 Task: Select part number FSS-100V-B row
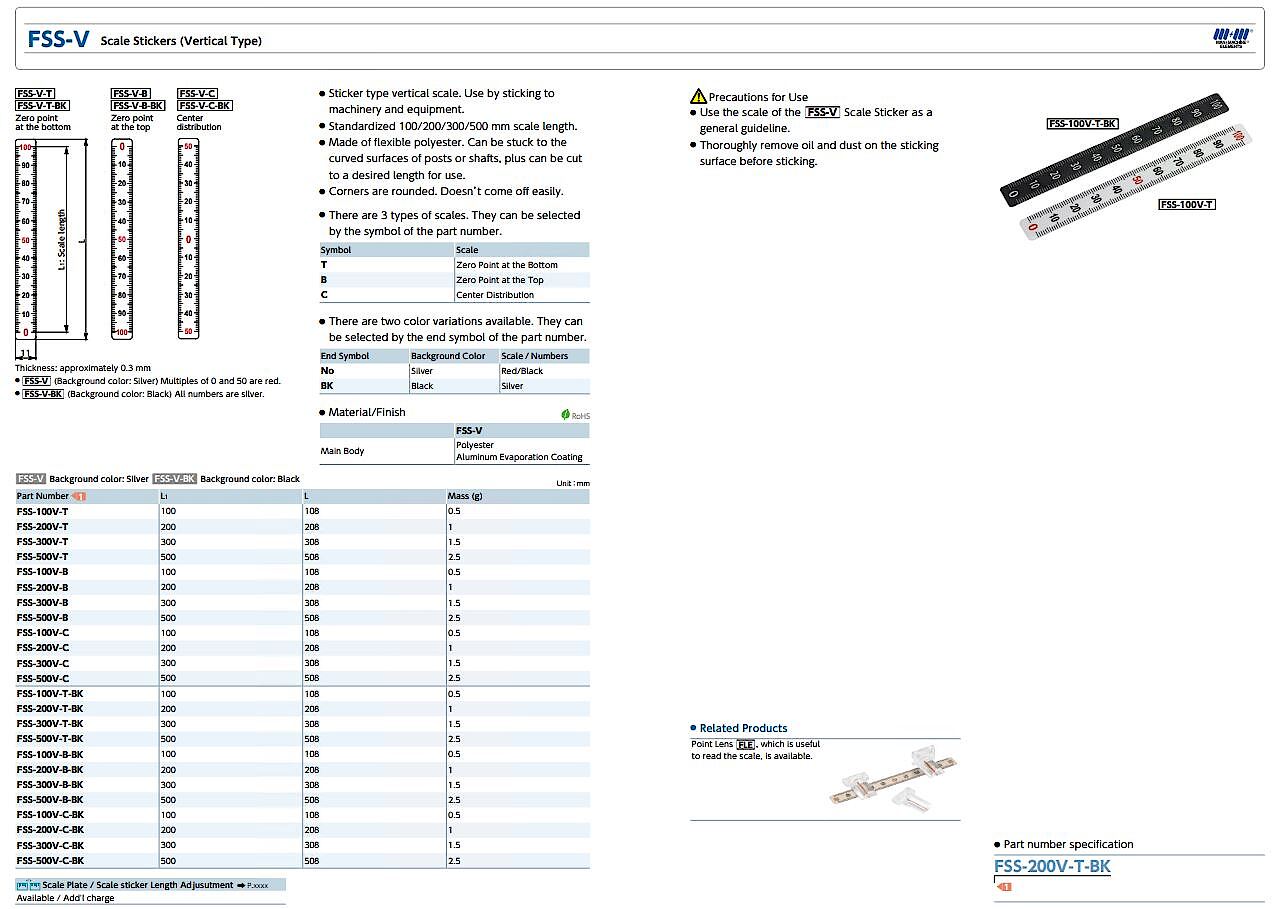pyautogui.click(x=302, y=572)
